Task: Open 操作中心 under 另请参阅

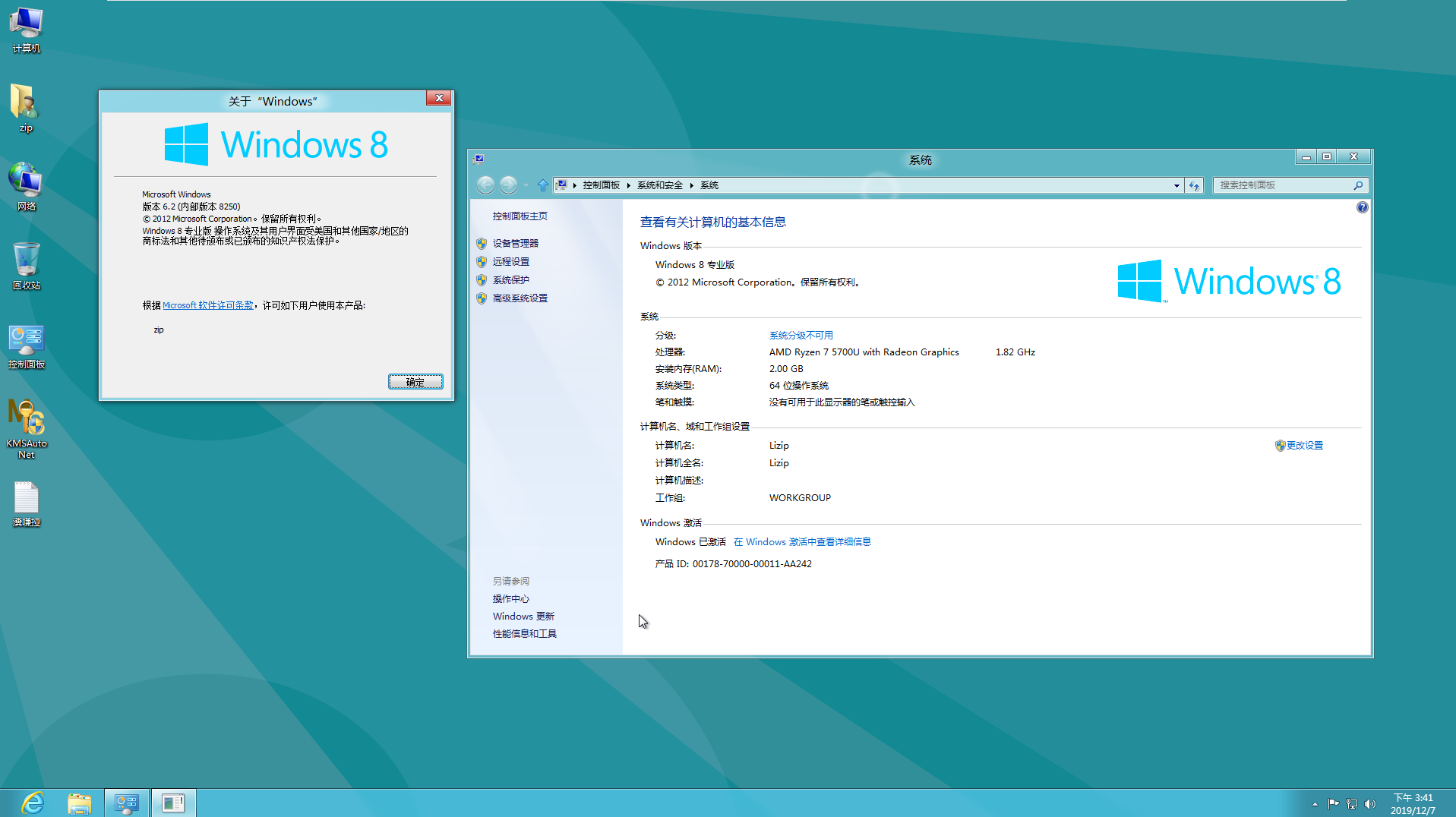Action: pos(510,599)
